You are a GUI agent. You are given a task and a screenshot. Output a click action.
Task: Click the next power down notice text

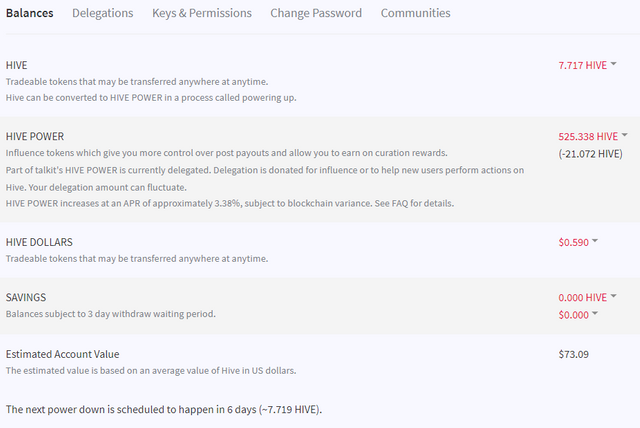click(164, 409)
